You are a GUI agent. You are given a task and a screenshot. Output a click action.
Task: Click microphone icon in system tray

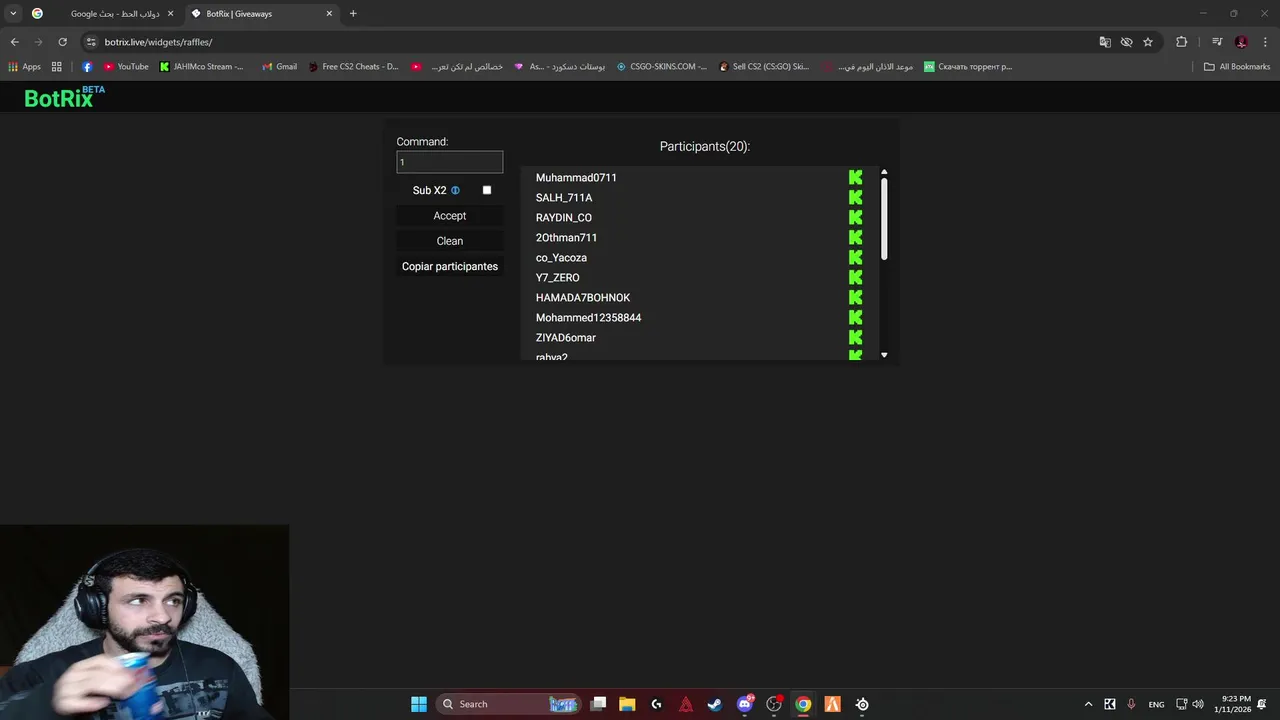click(x=1131, y=704)
